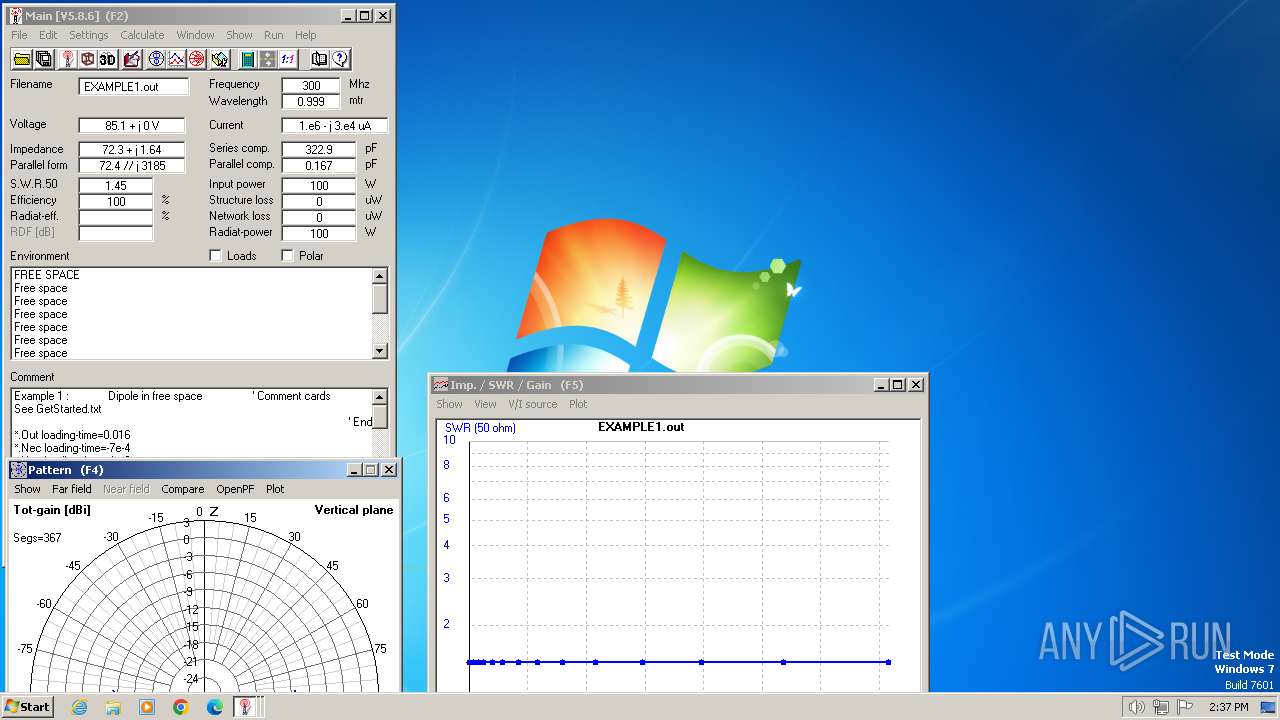Click Environment list scroll down arrow
This screenshot has height=720, width=1280.
pos(380,351)
